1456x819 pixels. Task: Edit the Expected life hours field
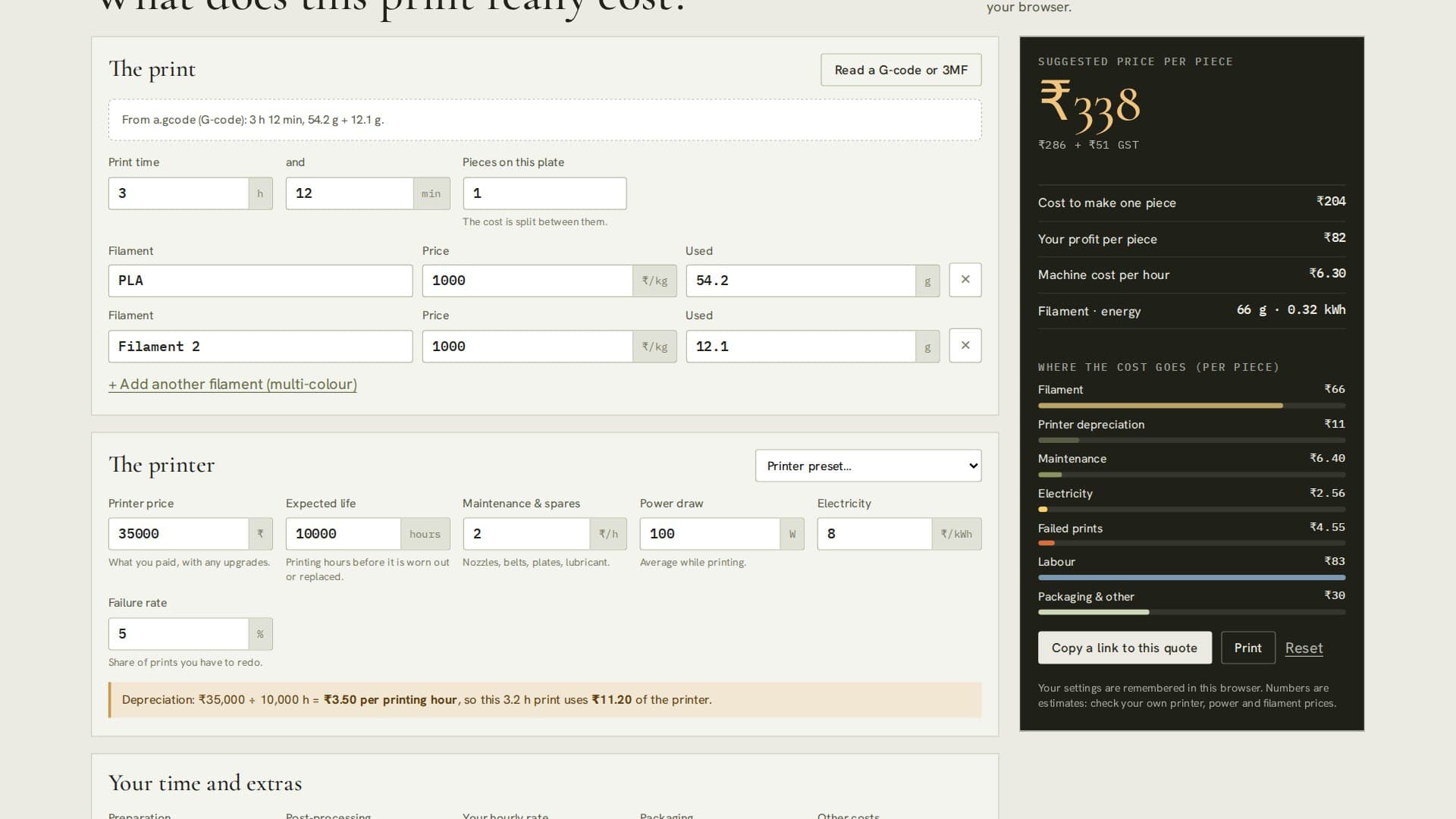click(x=343, y=534)
